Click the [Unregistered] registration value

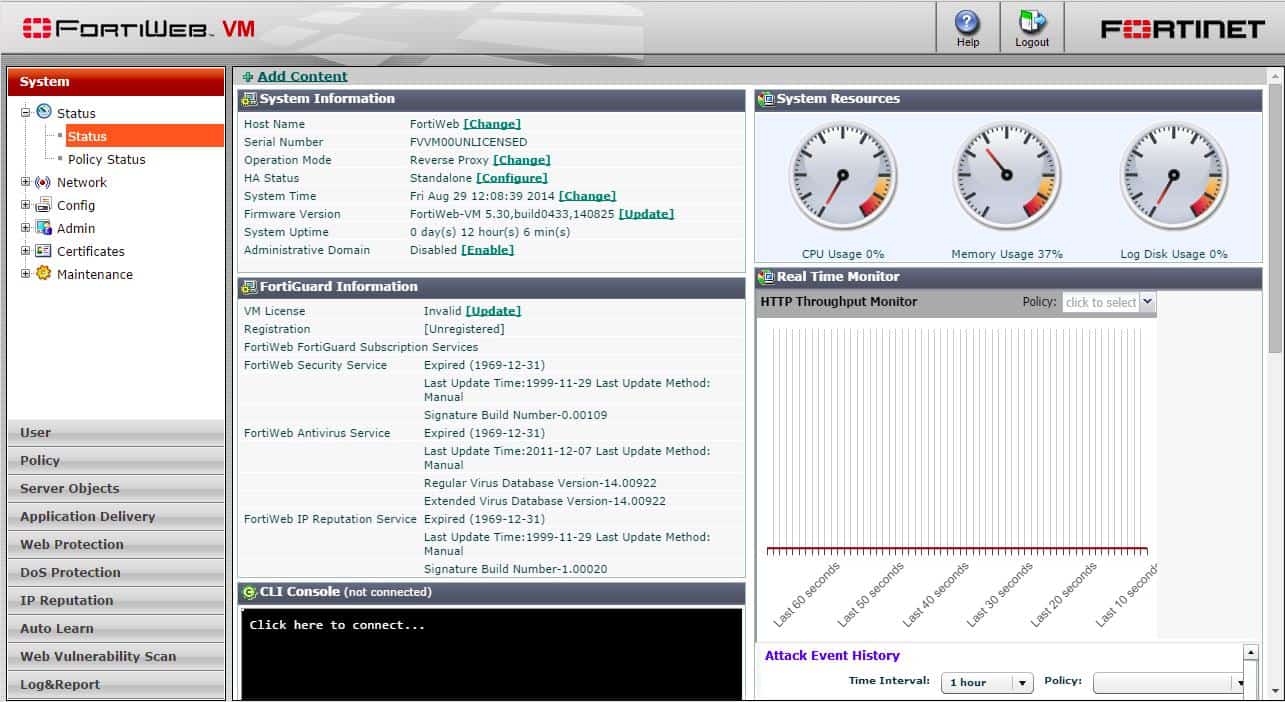[464, 329]
